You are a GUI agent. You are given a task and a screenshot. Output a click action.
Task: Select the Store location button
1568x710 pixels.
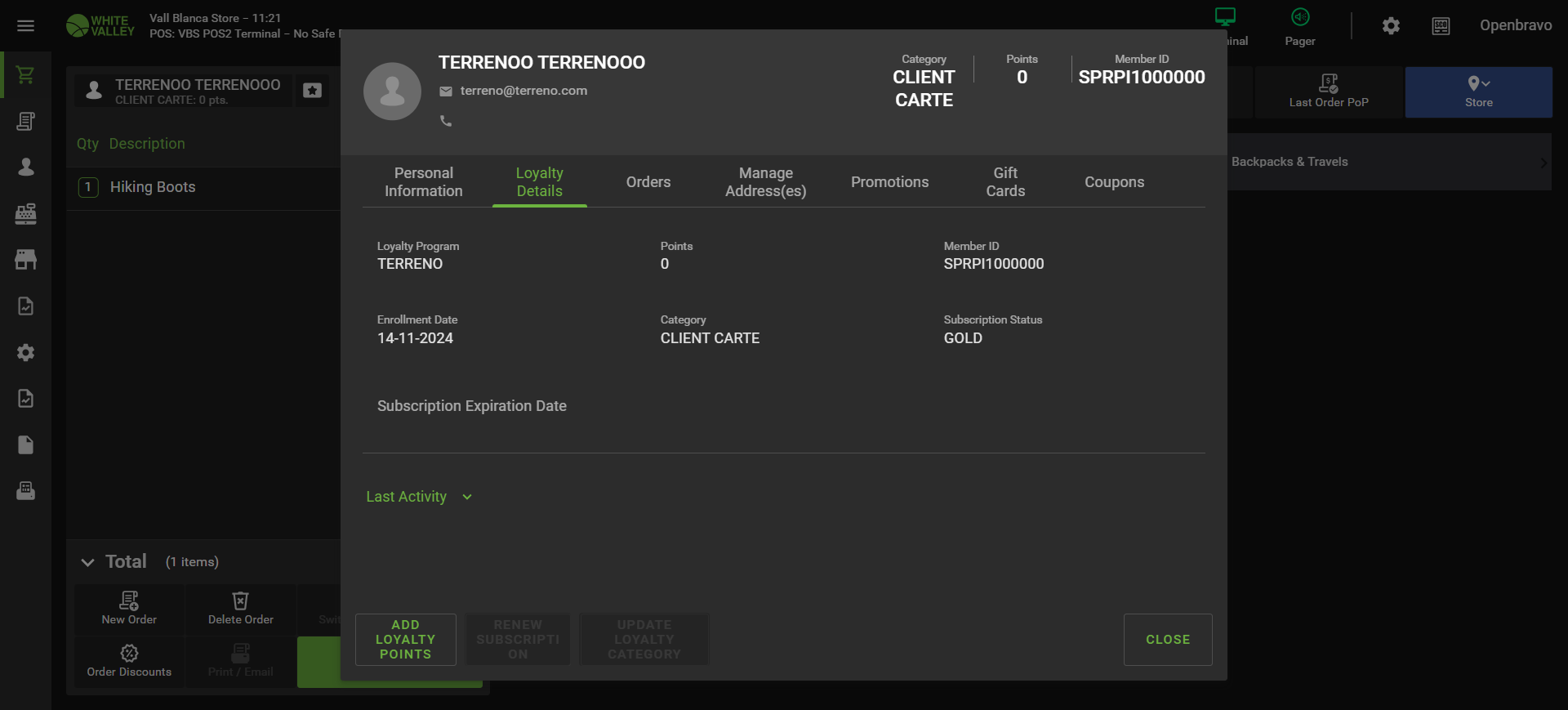[x=1478, y=92]
